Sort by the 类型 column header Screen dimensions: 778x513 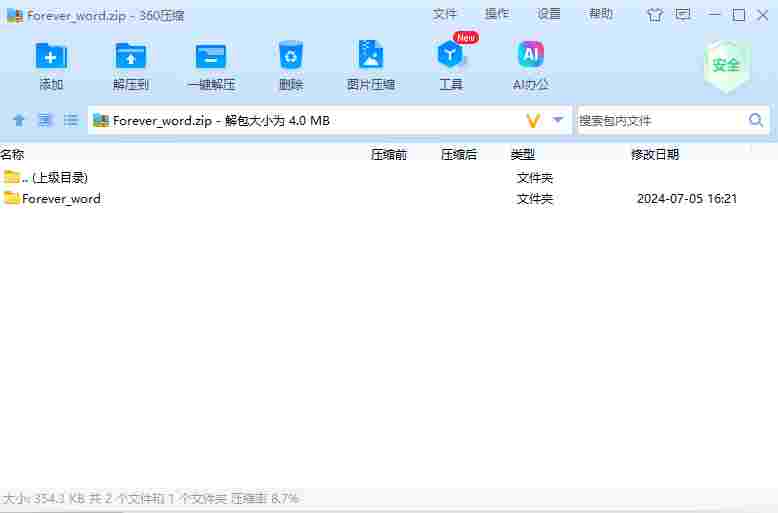click(523, 154)
